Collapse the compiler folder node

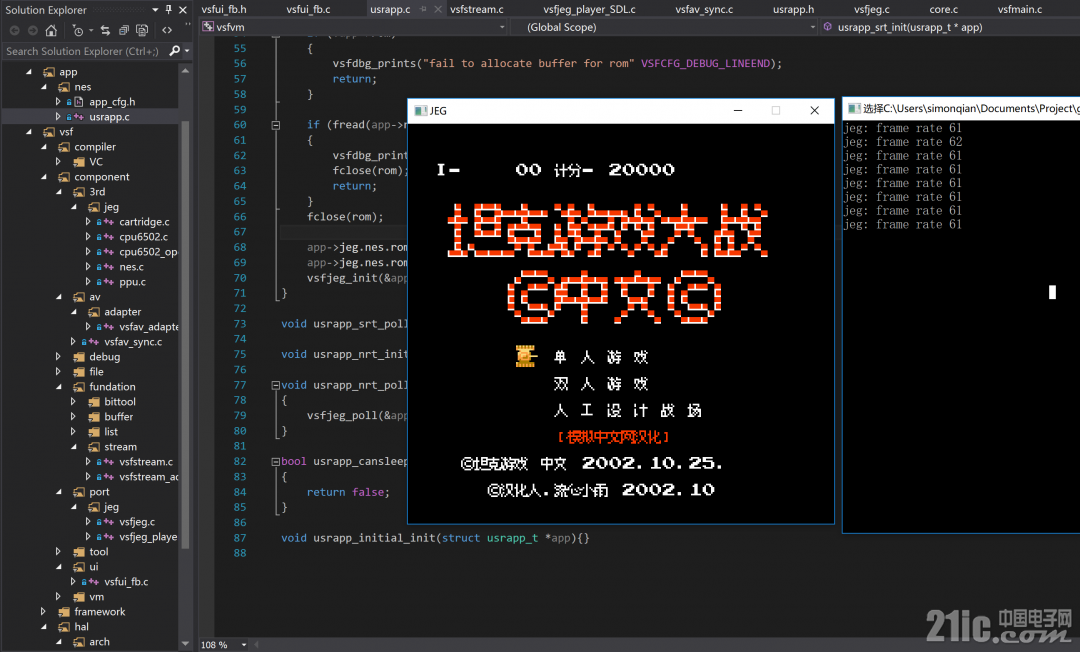[44, 147]
